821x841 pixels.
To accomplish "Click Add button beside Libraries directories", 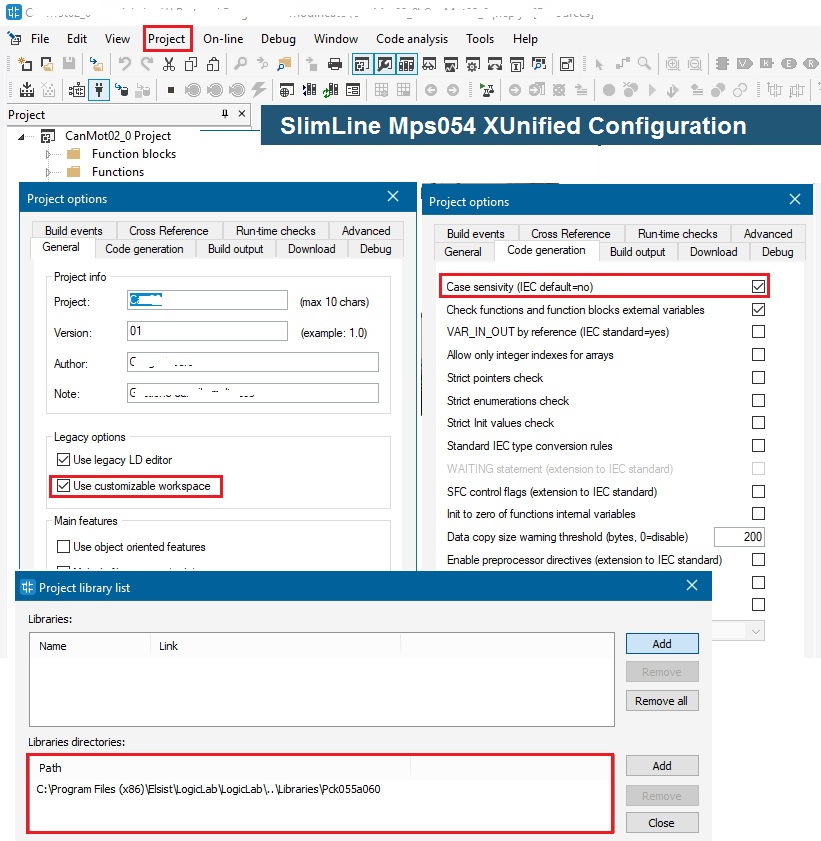I will pos(662,766).
